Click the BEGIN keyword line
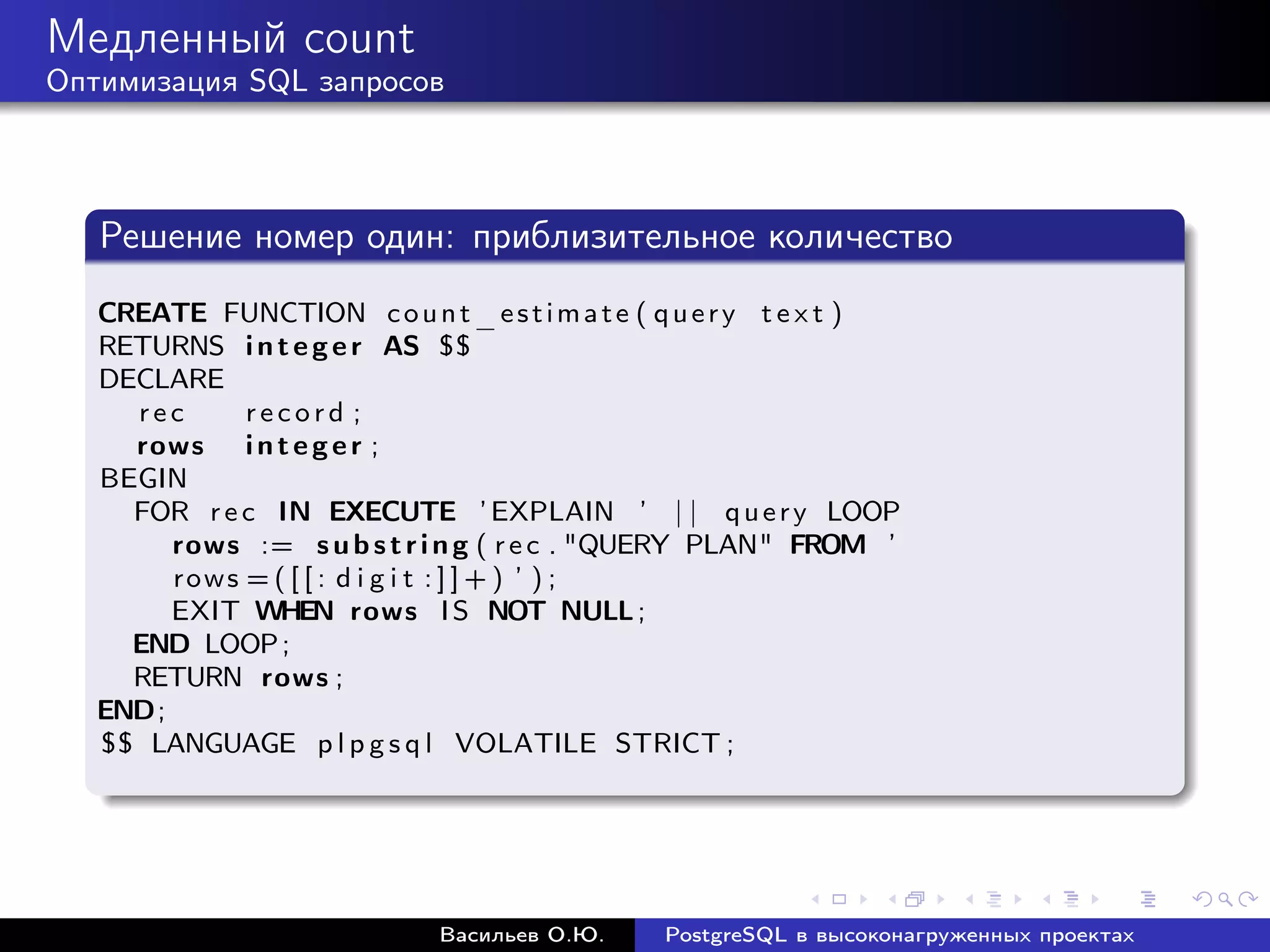Image resolution: width=1270 pixels, height=952 pixels. point(143,478)
